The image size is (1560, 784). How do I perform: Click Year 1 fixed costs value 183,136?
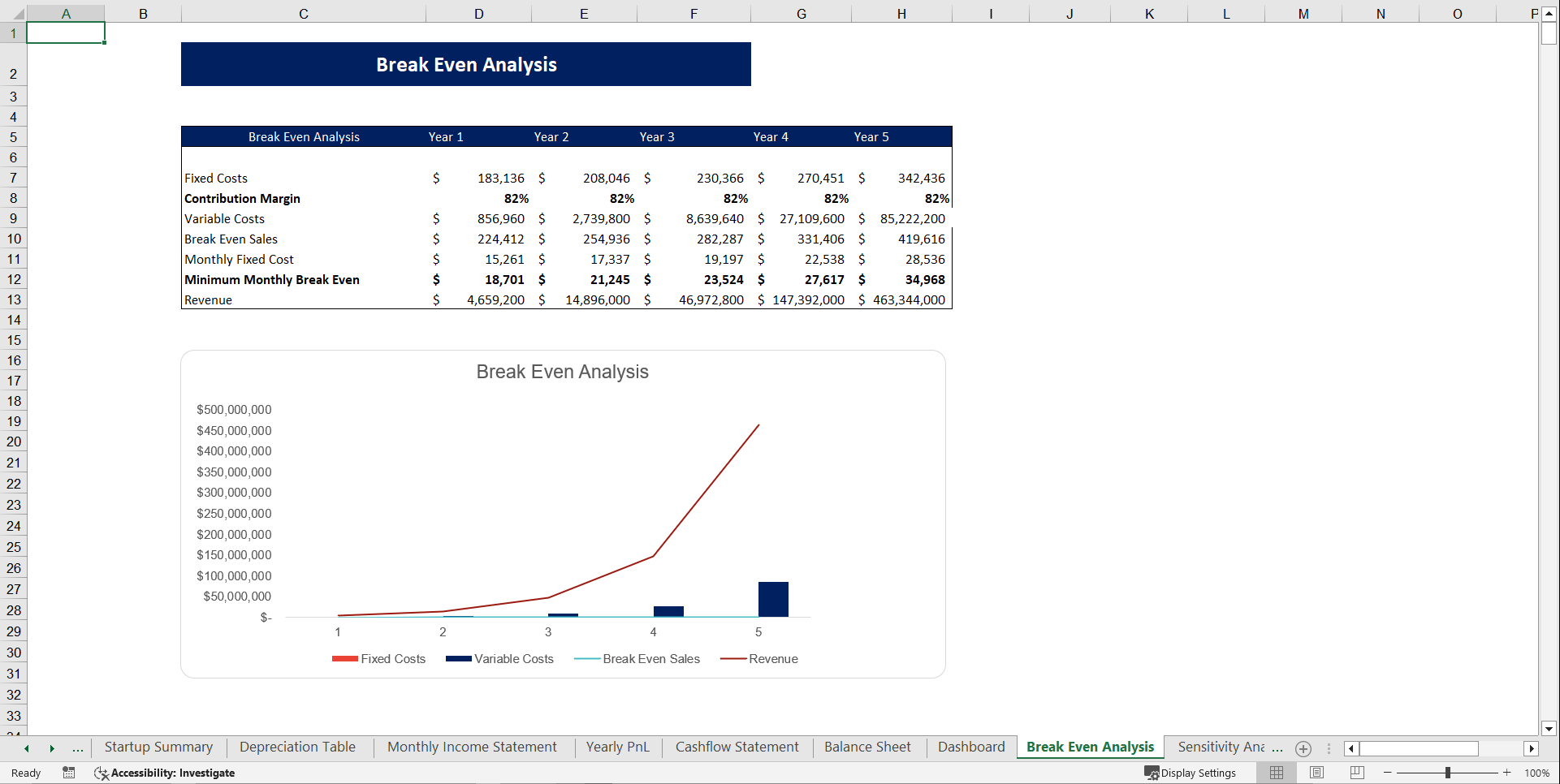coord(478,178)
